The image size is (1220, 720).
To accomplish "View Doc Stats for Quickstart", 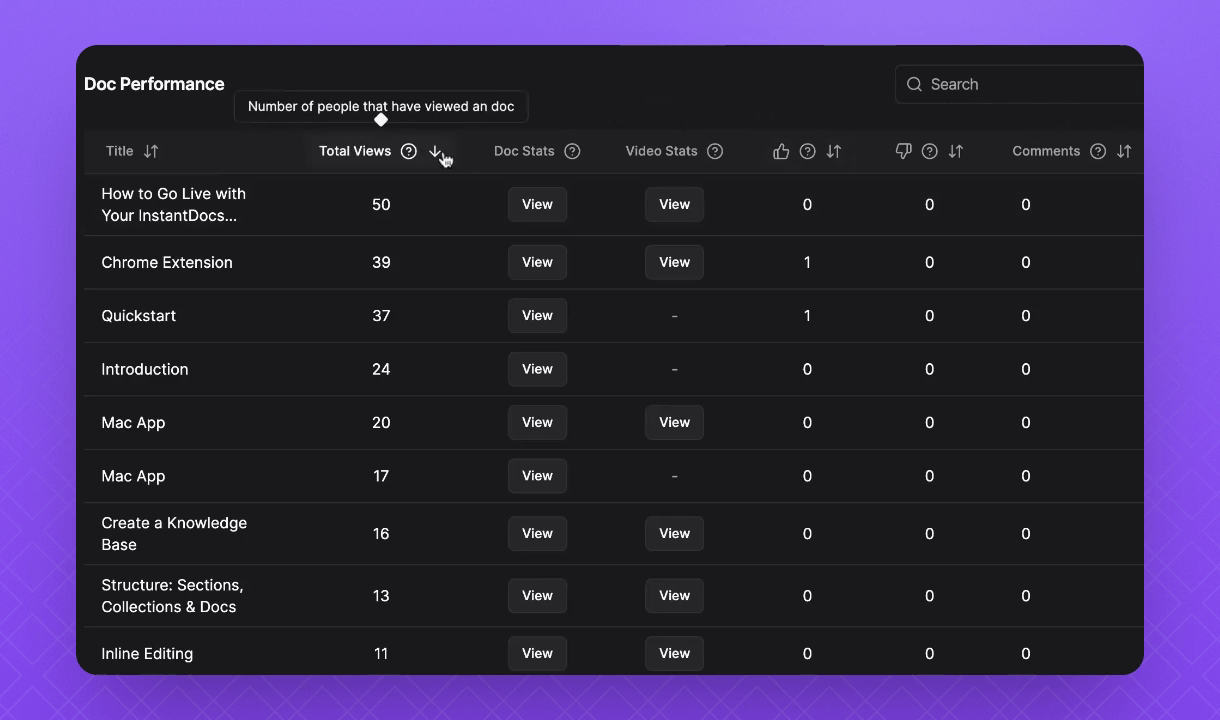I will coord(537,315).
